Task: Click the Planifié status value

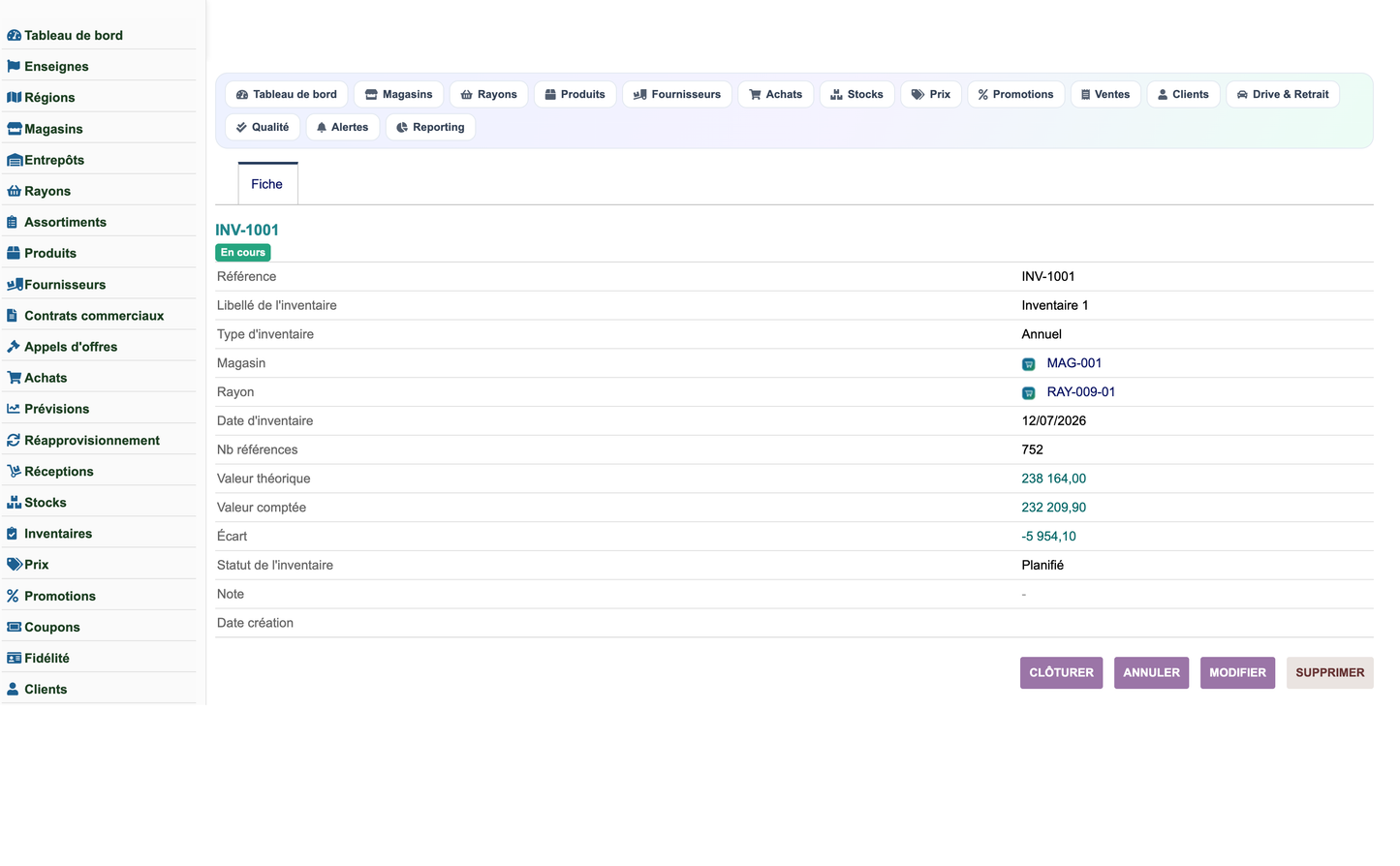Action: (x=1042, y=566)
